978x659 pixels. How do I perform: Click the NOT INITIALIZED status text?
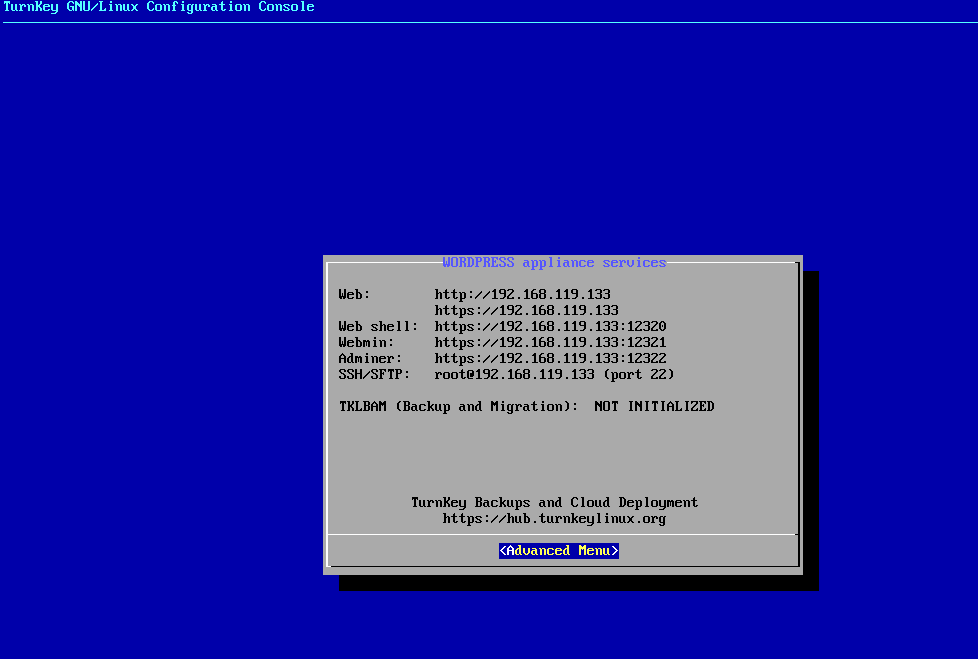pos(654,406)
